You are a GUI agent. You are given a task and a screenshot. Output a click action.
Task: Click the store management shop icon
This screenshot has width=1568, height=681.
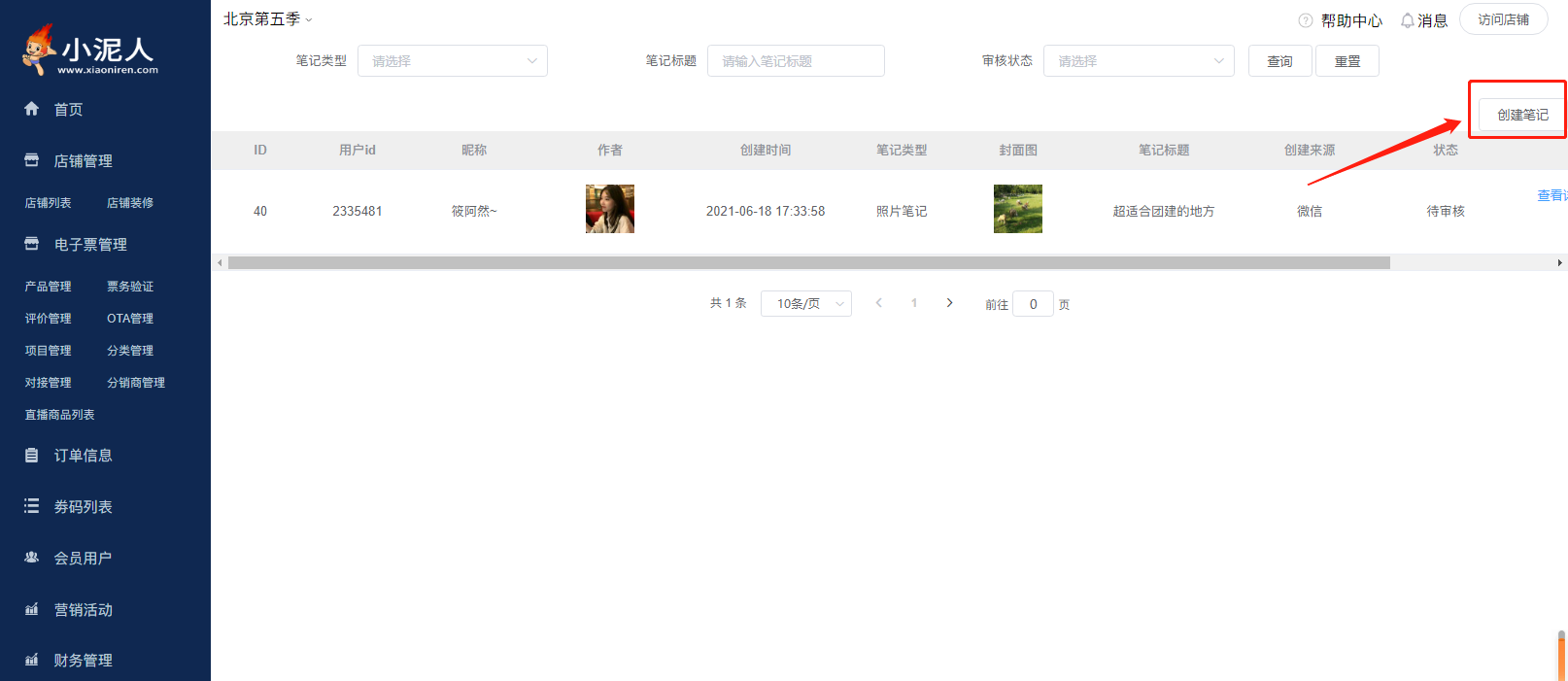point(32,160)
